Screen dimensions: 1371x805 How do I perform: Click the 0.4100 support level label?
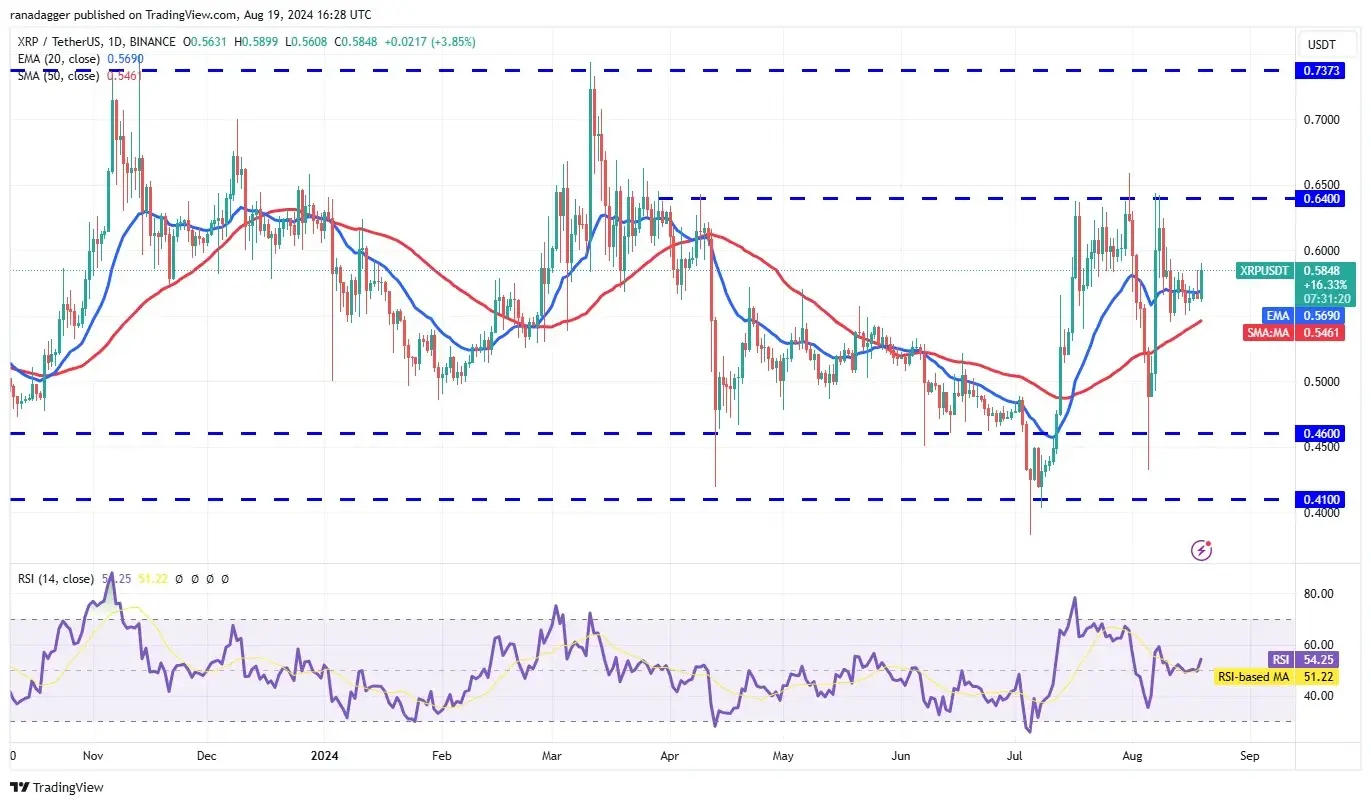coord(1321,499)
